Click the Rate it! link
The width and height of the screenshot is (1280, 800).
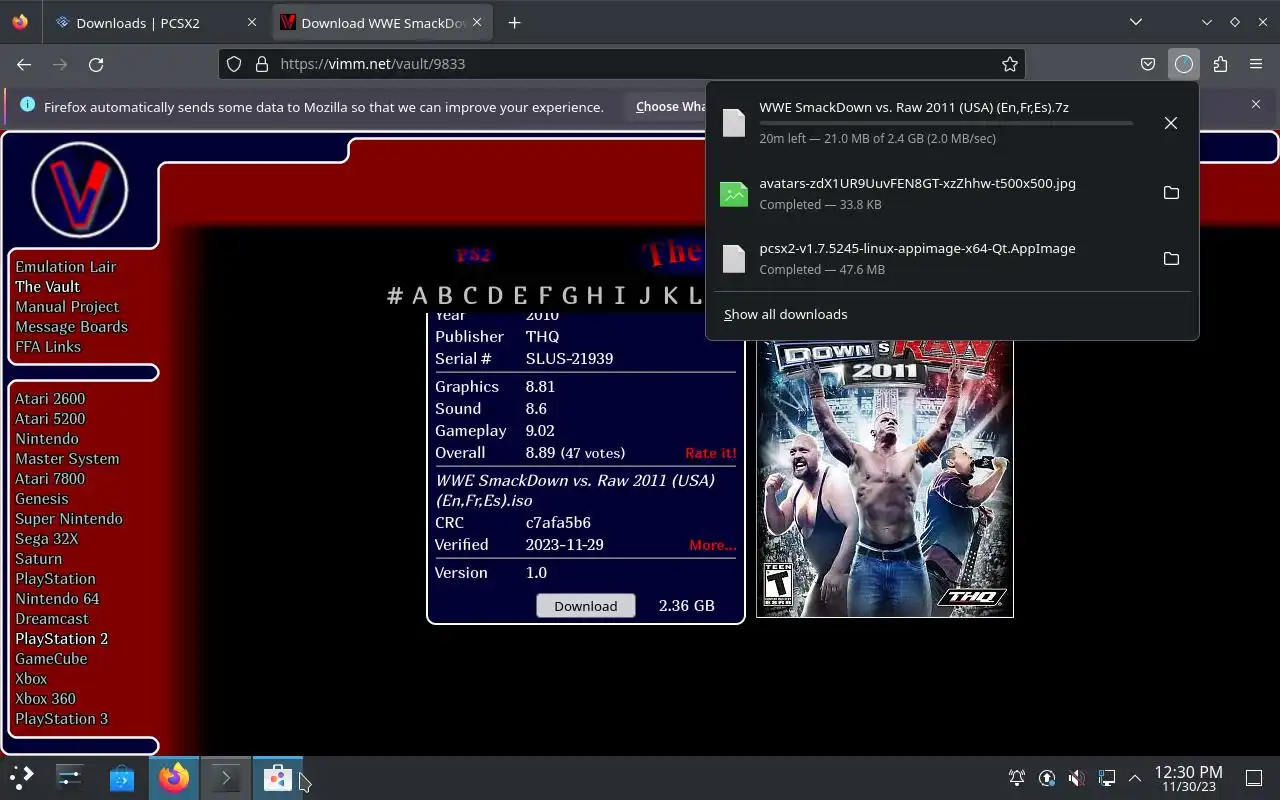click(x=711, y=453)
